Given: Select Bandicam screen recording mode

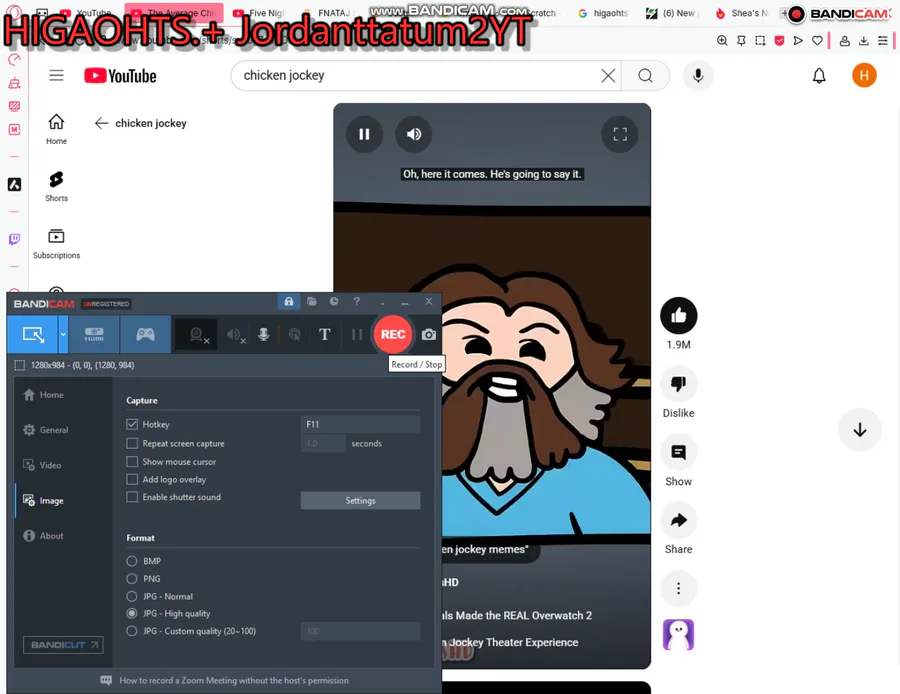Looking at the screenshot, I should click(x=33, y=334).
